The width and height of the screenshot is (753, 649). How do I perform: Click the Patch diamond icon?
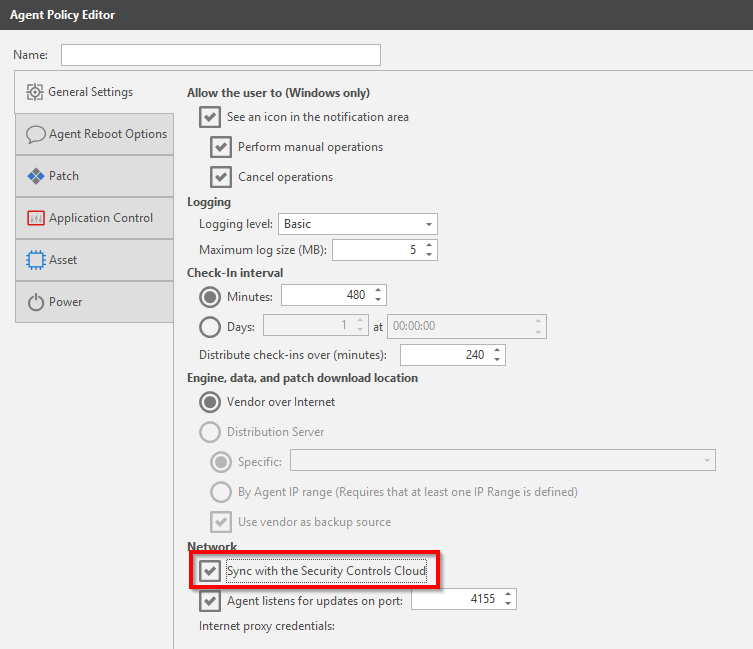[x=36, y=176]
